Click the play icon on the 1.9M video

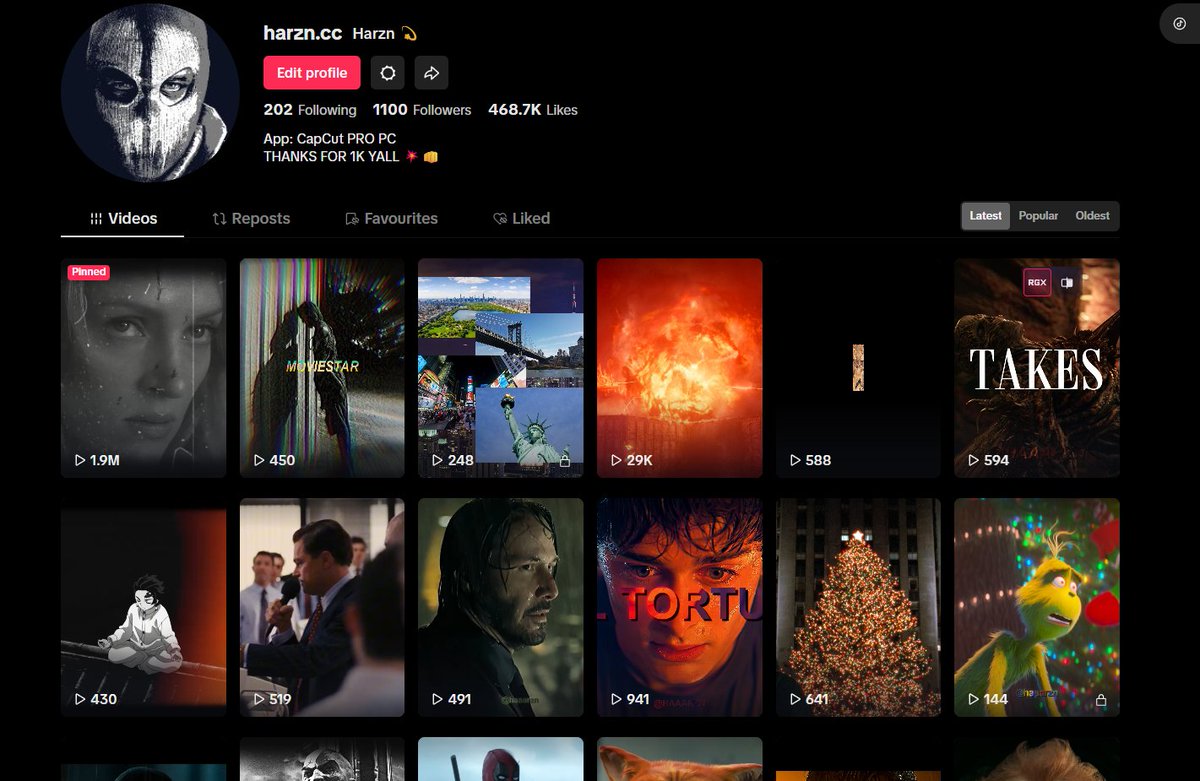80,461
